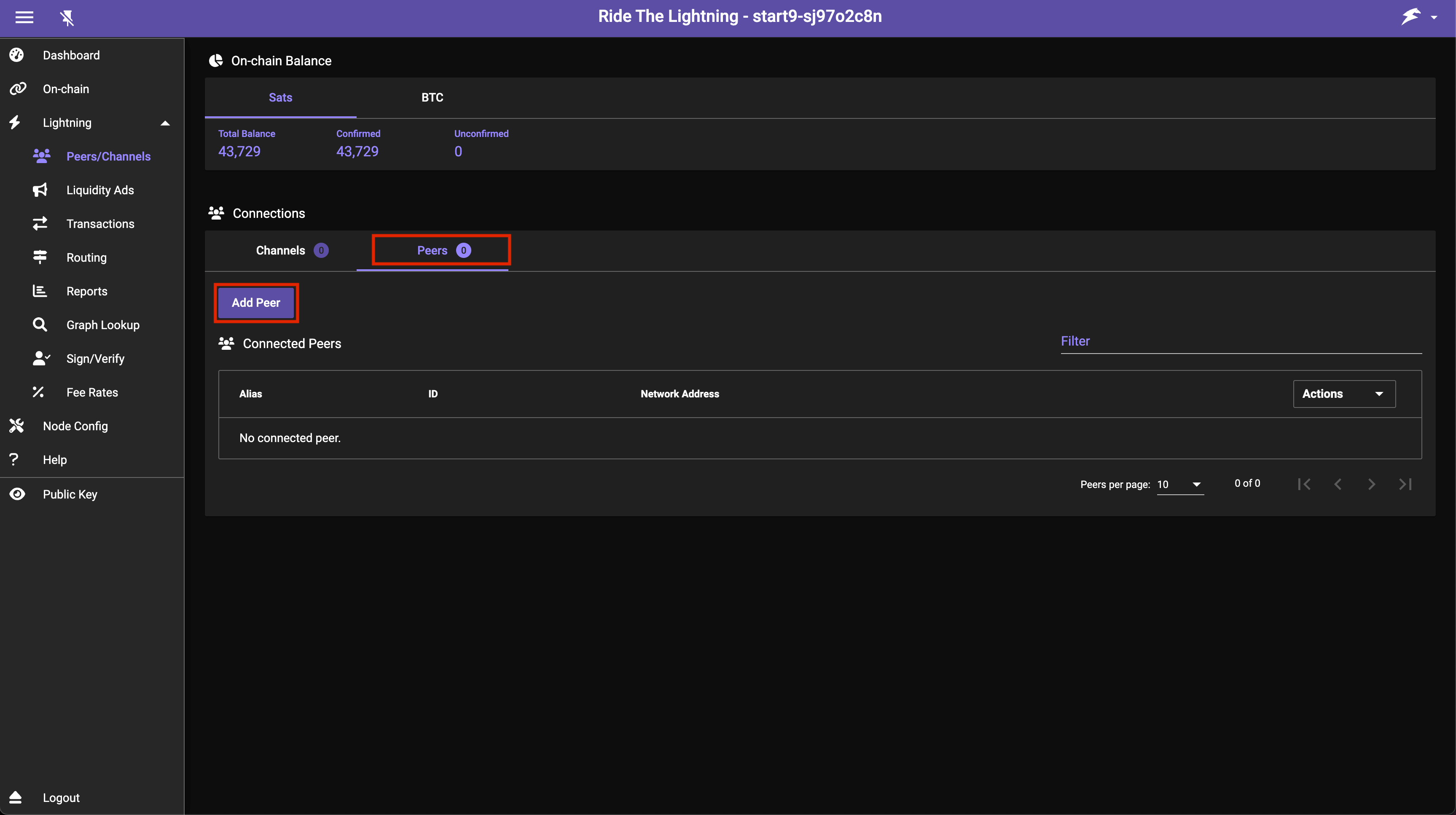The width and height of the screenshot is (1456, 815).
Task: Click the hamburger menu icon
Action: click(x=24, y=18)
